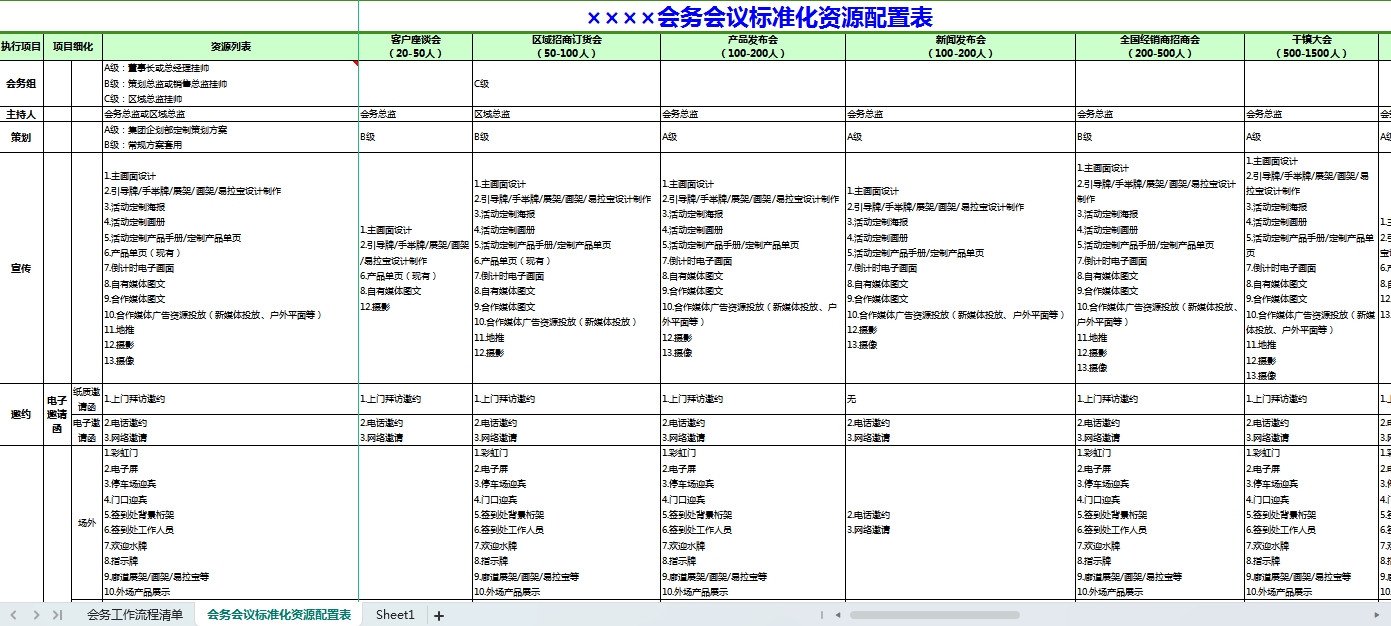Click the 区域招商订货会 (50-100人) column header

[566, 46]
